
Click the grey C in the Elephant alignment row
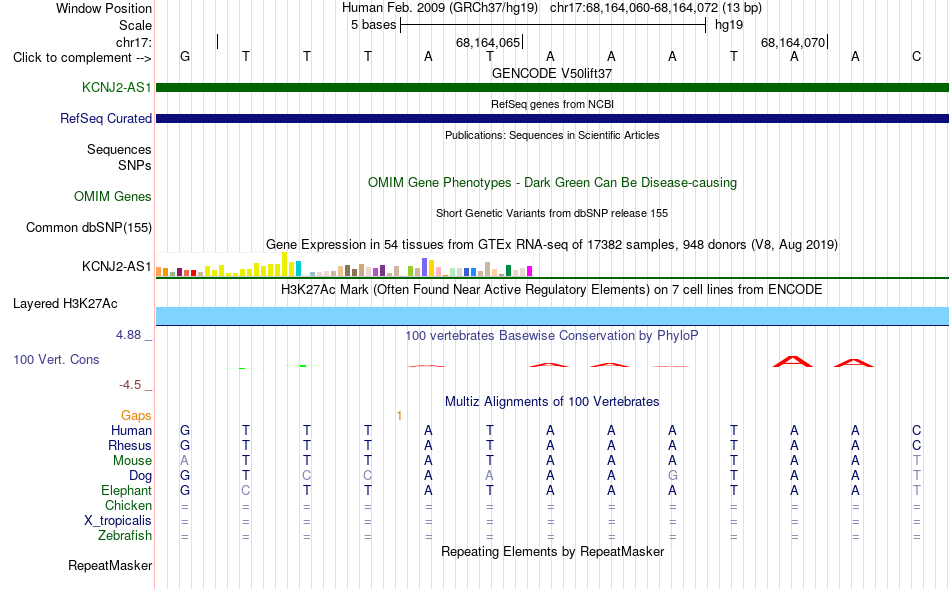click(x=245, y=490)
